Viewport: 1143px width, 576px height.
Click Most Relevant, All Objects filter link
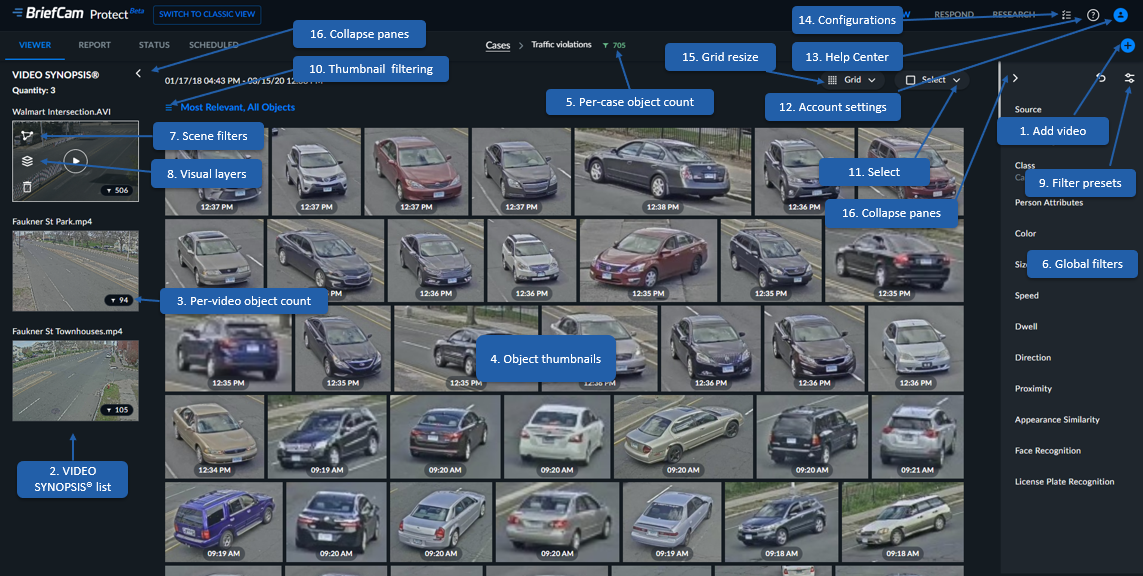click(238, 107)
